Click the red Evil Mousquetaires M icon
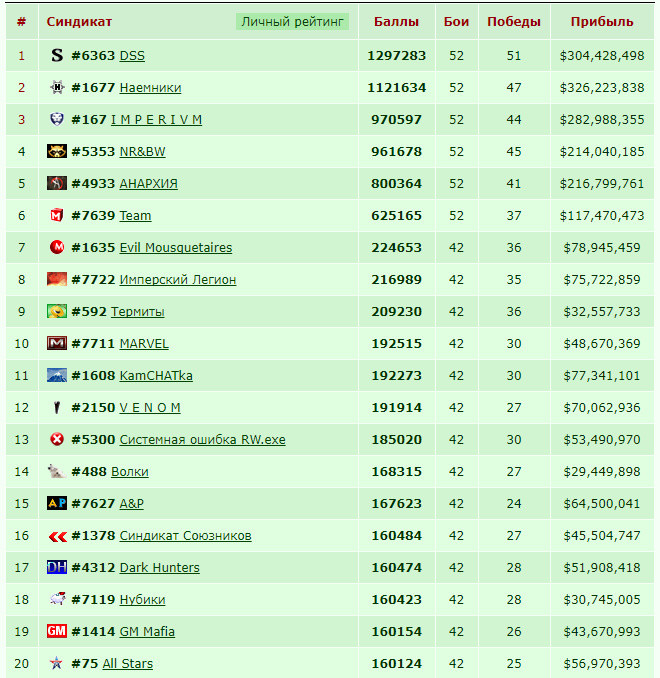This screenshot has height=678, width=660. click(57, 247)
